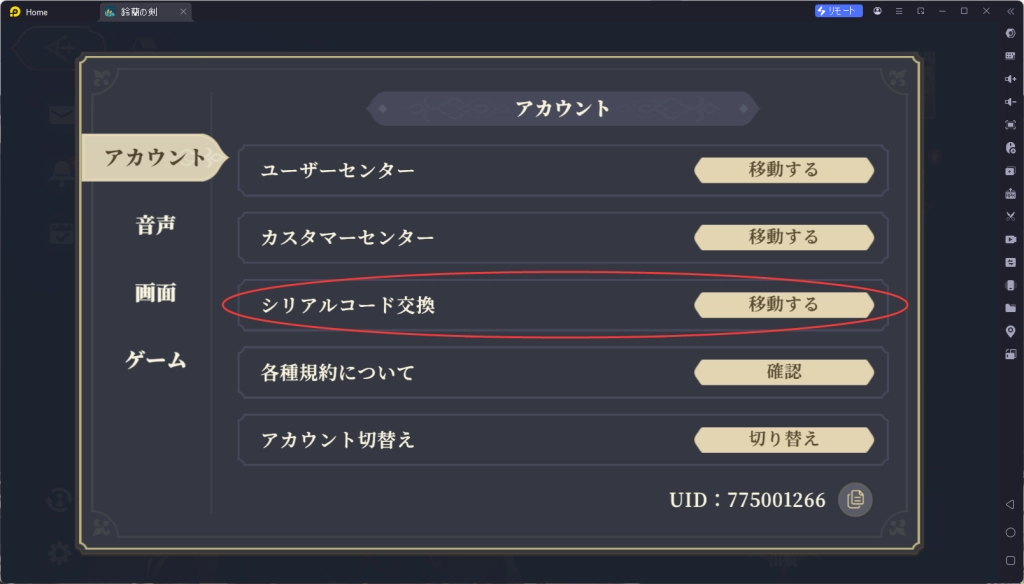Open the user profile icon in title bar
The width and height of the screenshot is (1024, 584).
click(877, 11)
